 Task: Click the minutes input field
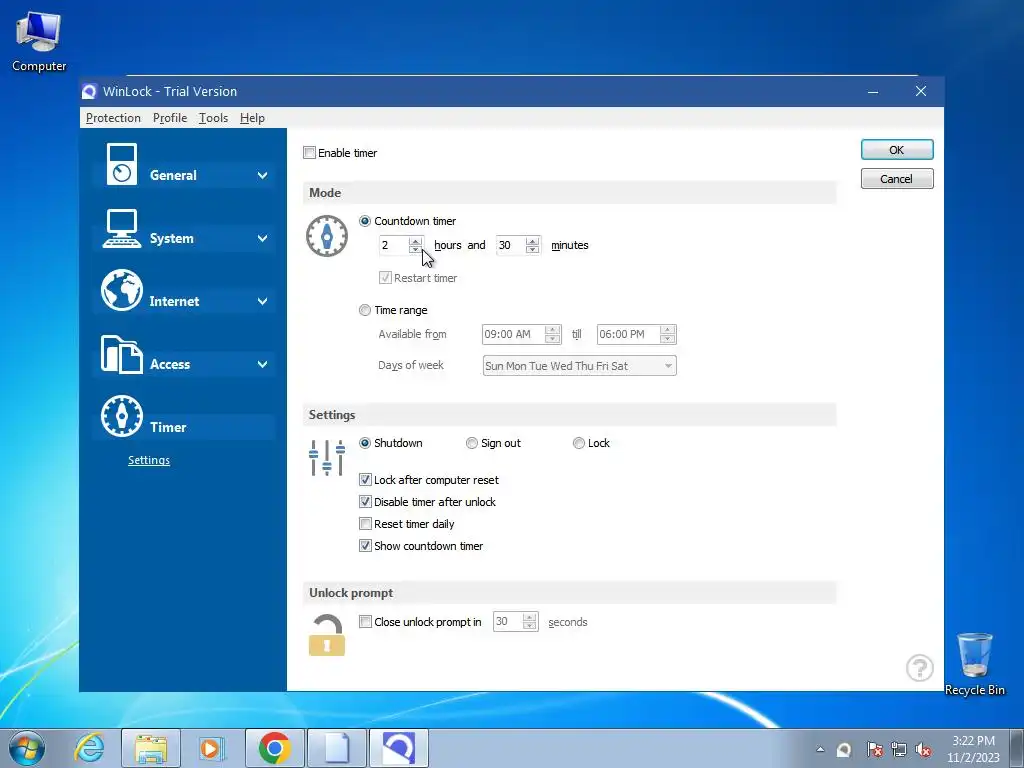click(x=511, y=246)
